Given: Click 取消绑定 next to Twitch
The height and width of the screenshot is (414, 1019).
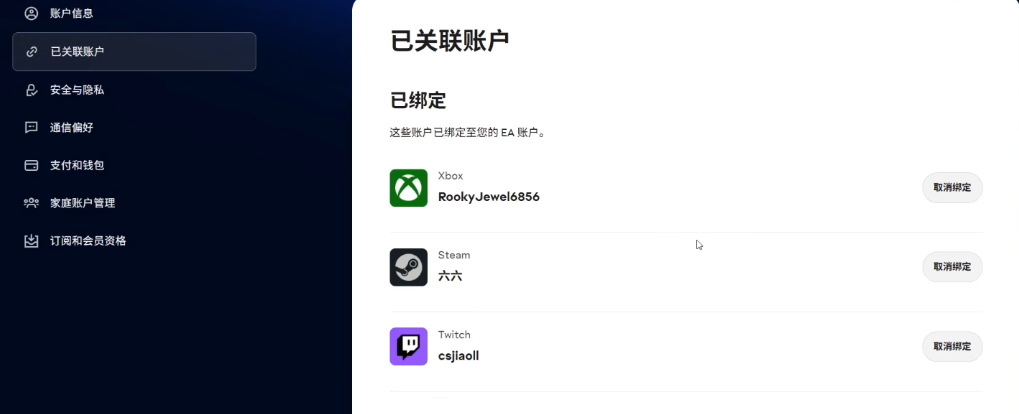Looking at the screenshot, I should [951, 346].
